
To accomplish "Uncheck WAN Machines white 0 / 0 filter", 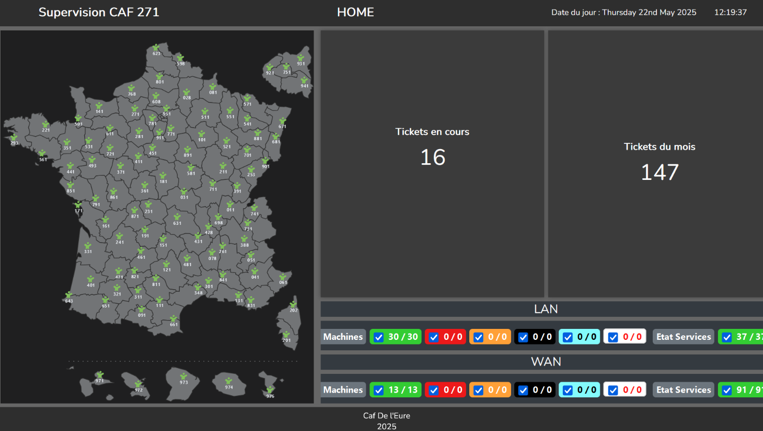I will (x=613, y=390).
